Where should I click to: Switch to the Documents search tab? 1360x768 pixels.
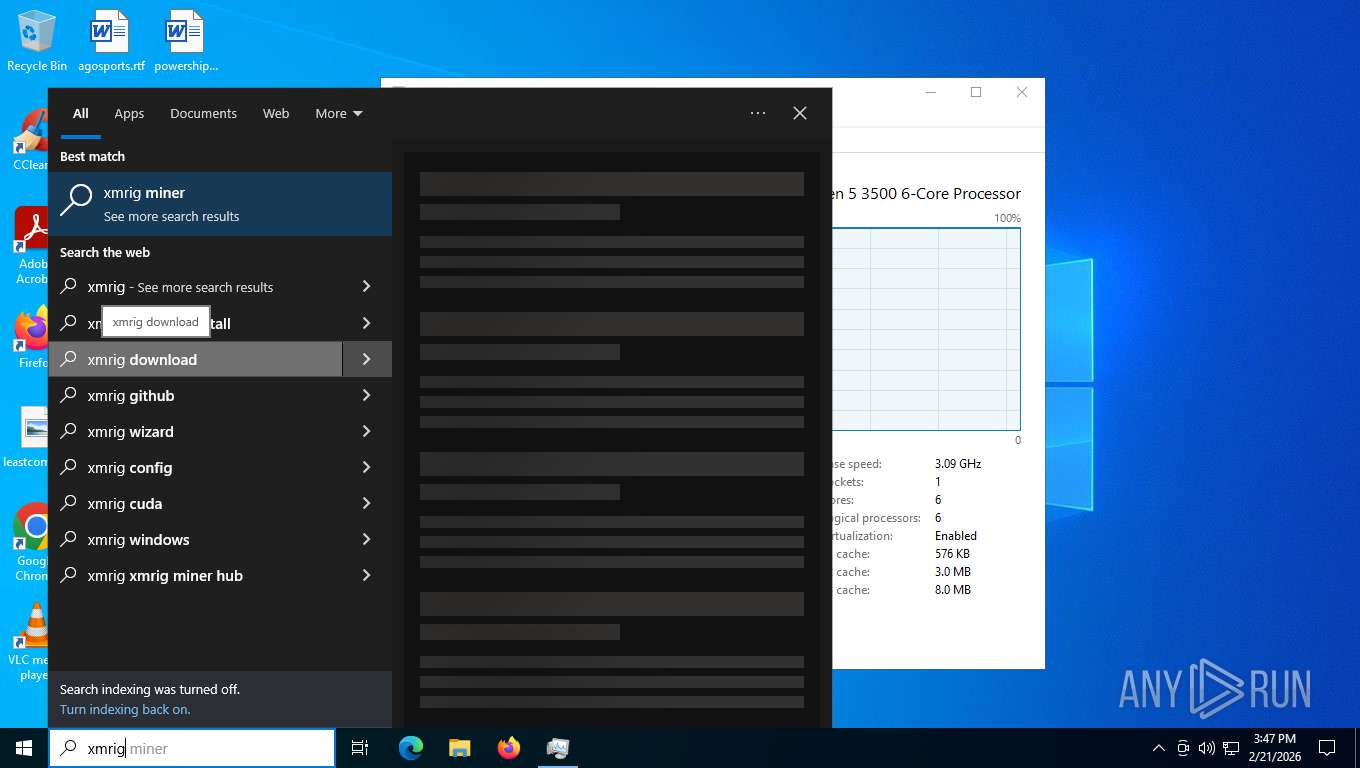(203, 113)
